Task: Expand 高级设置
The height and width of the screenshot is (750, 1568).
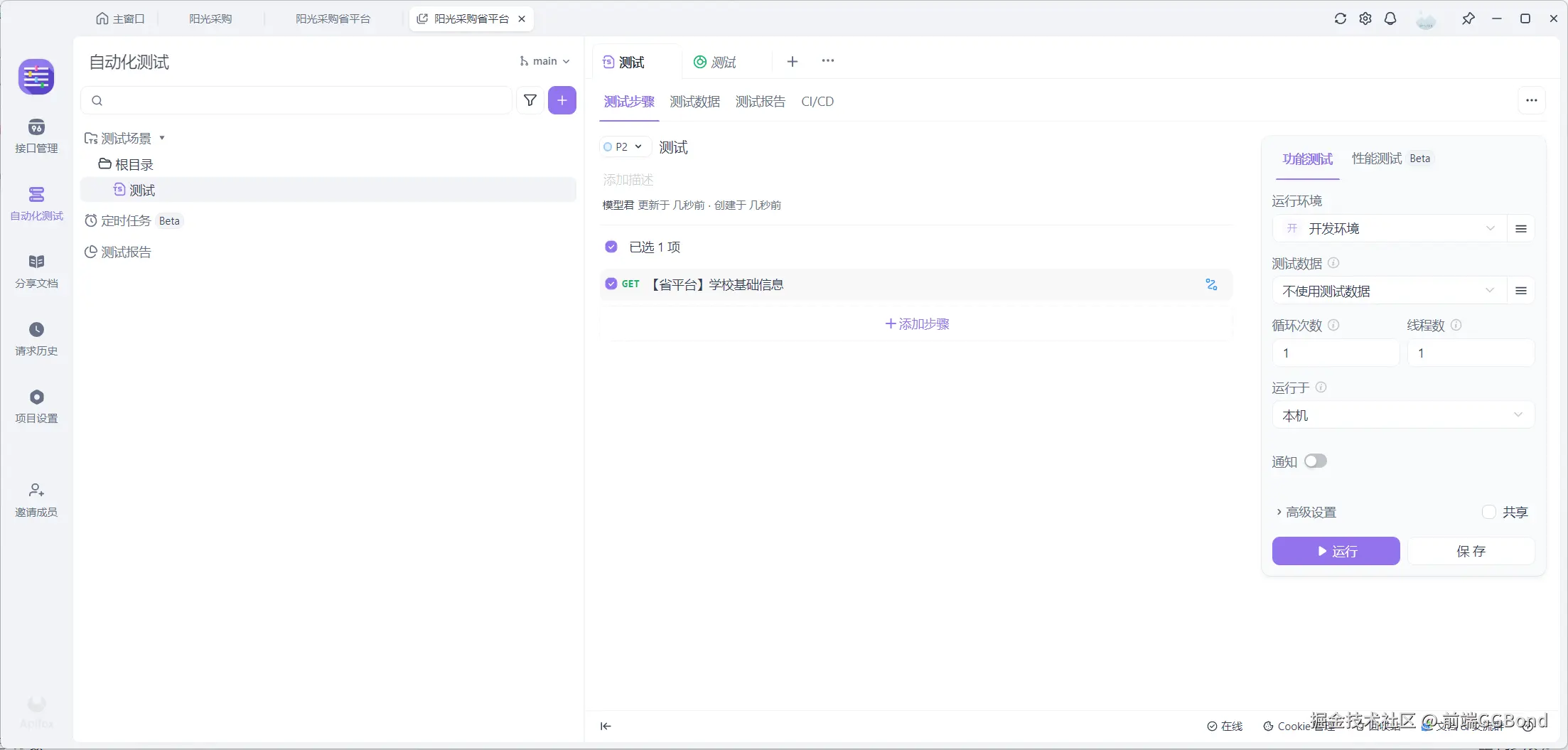Action: pos(1306,512)
